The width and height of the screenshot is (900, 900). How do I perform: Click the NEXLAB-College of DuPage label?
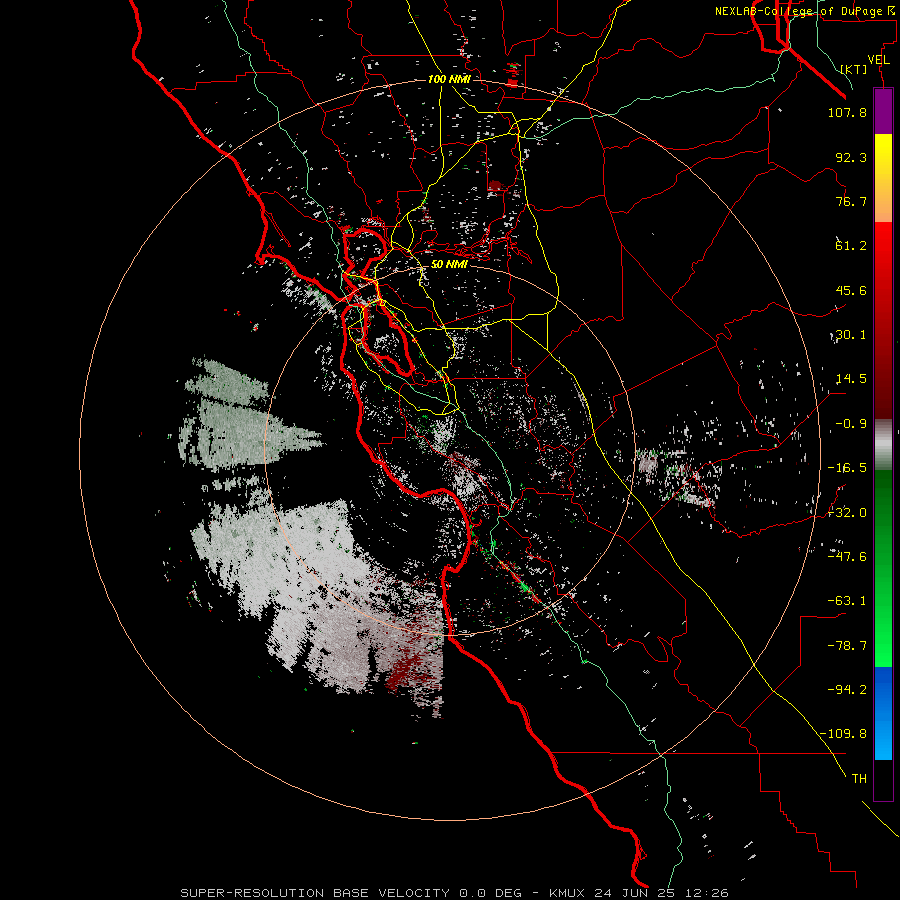pyautogui.click(x=804, y=11)
